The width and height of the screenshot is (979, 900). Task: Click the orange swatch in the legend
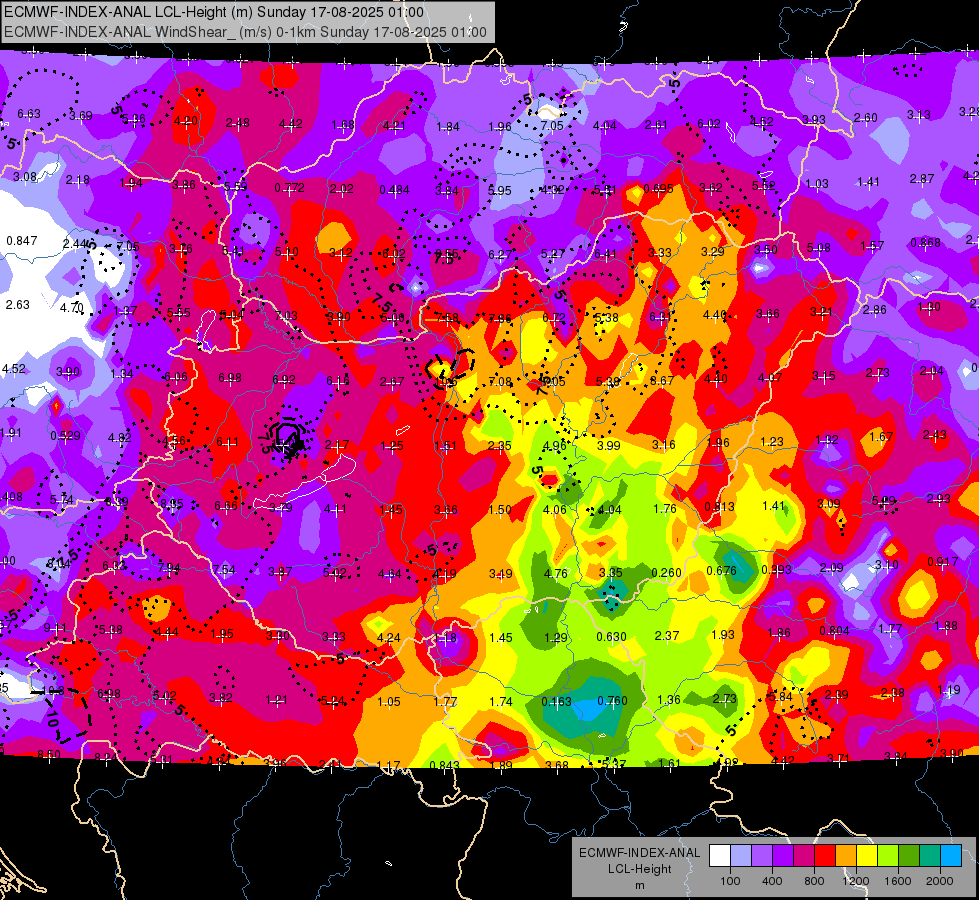point(846,856)
